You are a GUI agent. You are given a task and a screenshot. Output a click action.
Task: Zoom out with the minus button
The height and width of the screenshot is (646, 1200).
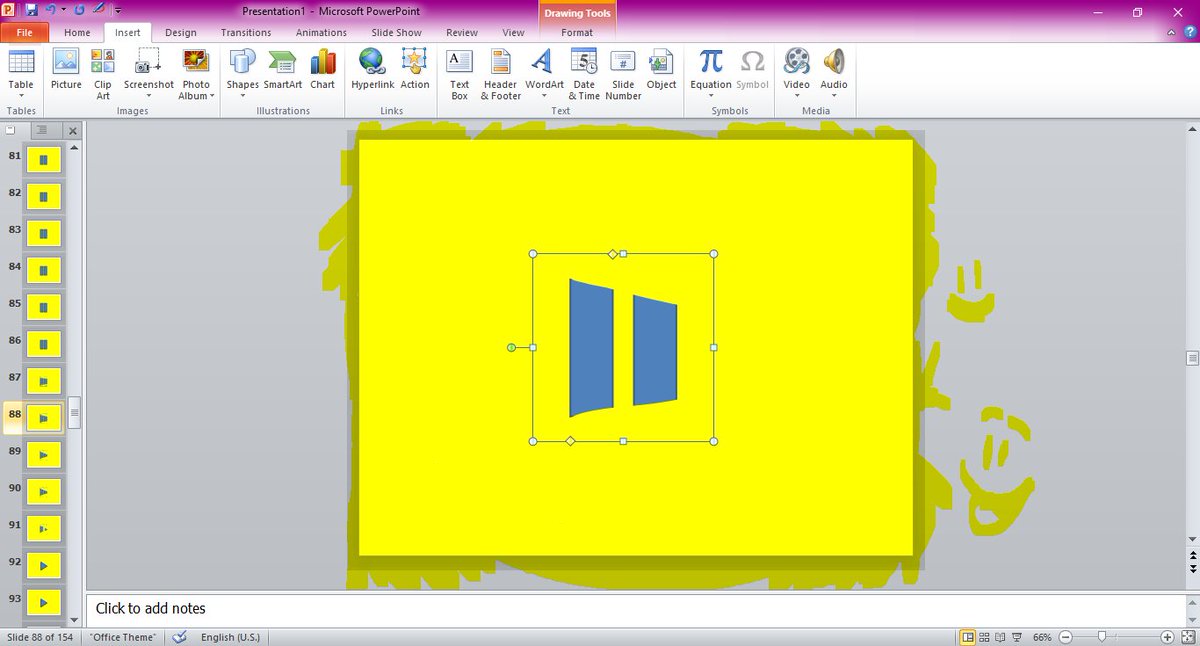[x=1066, y=637]
